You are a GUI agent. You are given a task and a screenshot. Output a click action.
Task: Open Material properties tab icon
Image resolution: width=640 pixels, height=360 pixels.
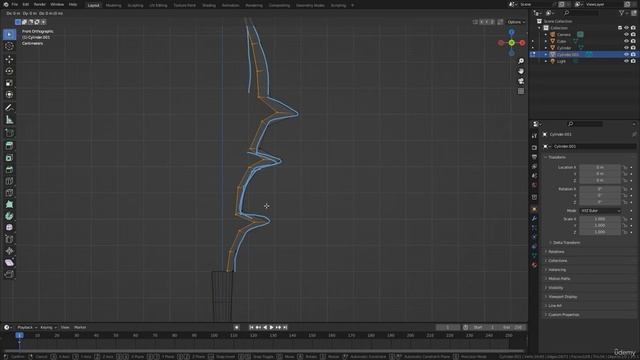534,265
